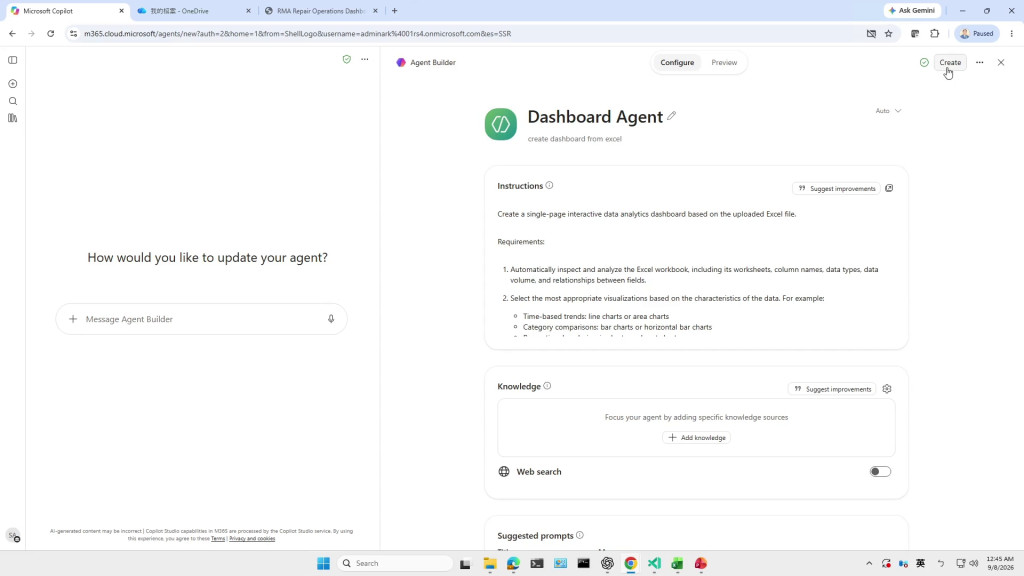This screenshot has width=1024, height=576.
Task: Toggle the Web search switch on
Action: click(880, 472)
